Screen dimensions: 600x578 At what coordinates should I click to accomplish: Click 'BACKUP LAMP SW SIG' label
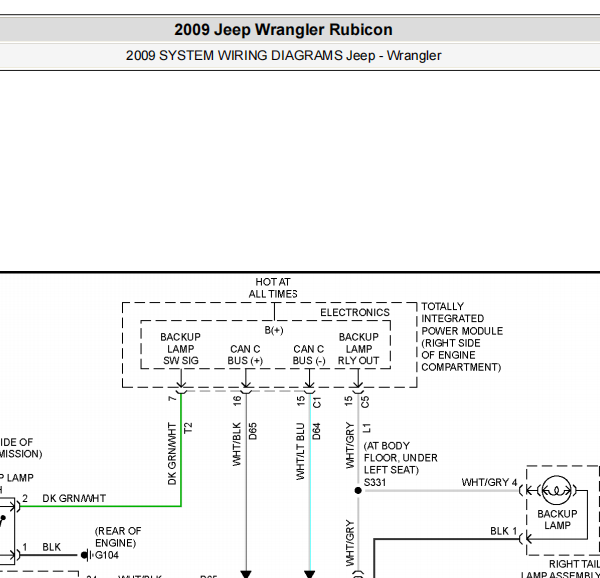(181, 349)
